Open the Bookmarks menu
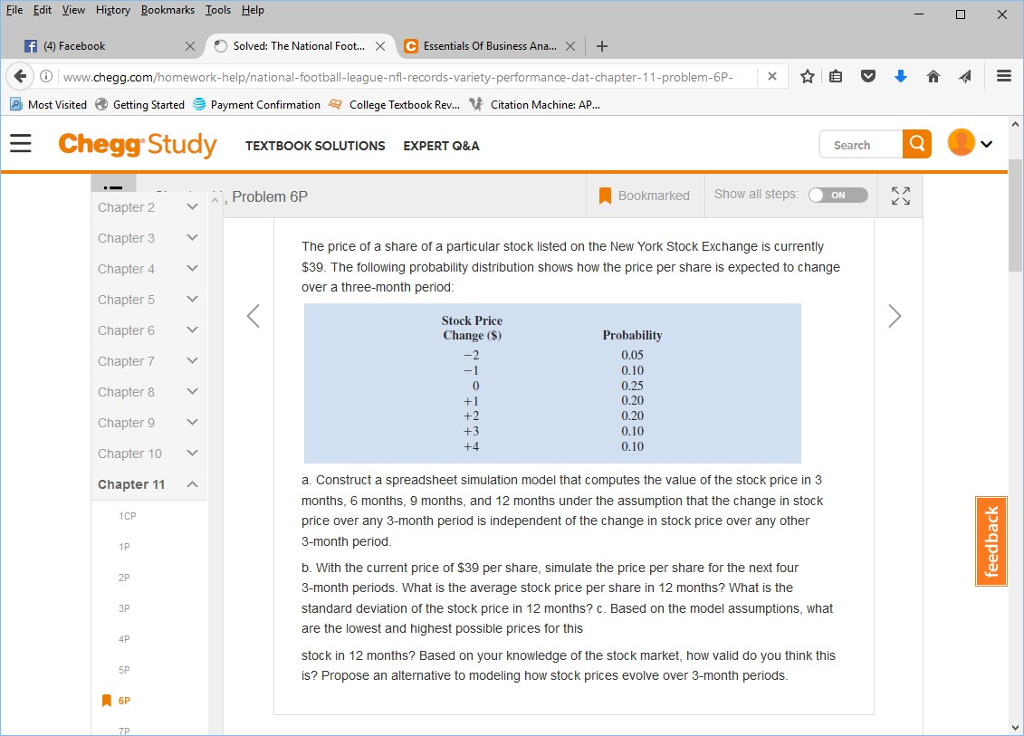The width and height of the screenshot is (1024, 736). tap(167, 10)
